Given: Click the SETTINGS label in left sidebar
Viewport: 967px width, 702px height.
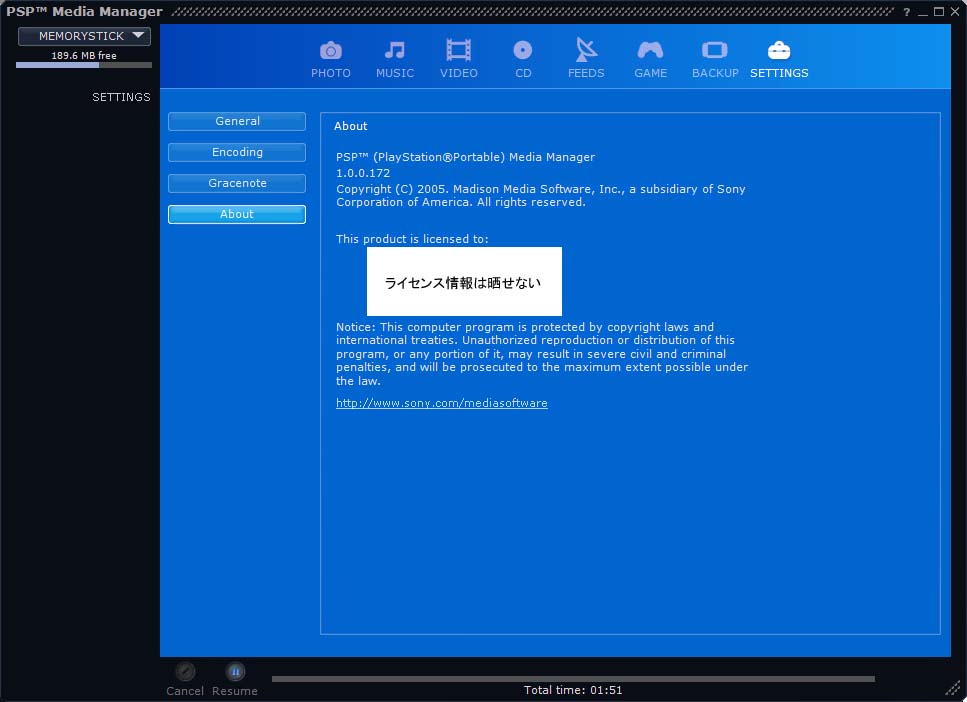Looking at the screenshot, I should point(121,97).
